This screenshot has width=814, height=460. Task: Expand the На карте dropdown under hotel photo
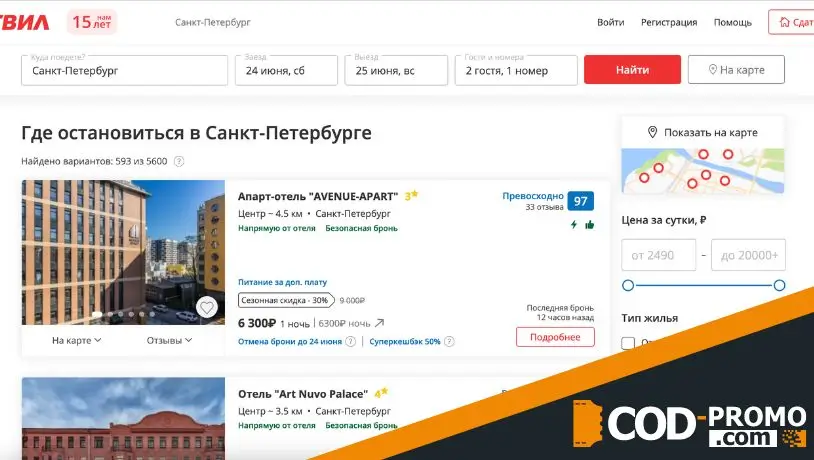point(76,341)
